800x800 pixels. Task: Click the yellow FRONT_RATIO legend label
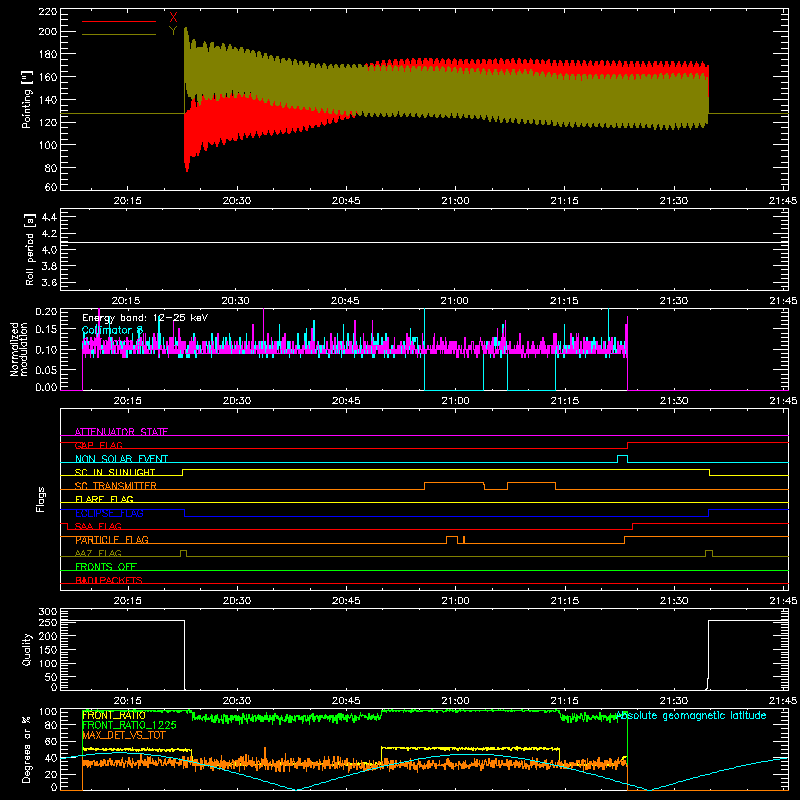tap(114, 715)
